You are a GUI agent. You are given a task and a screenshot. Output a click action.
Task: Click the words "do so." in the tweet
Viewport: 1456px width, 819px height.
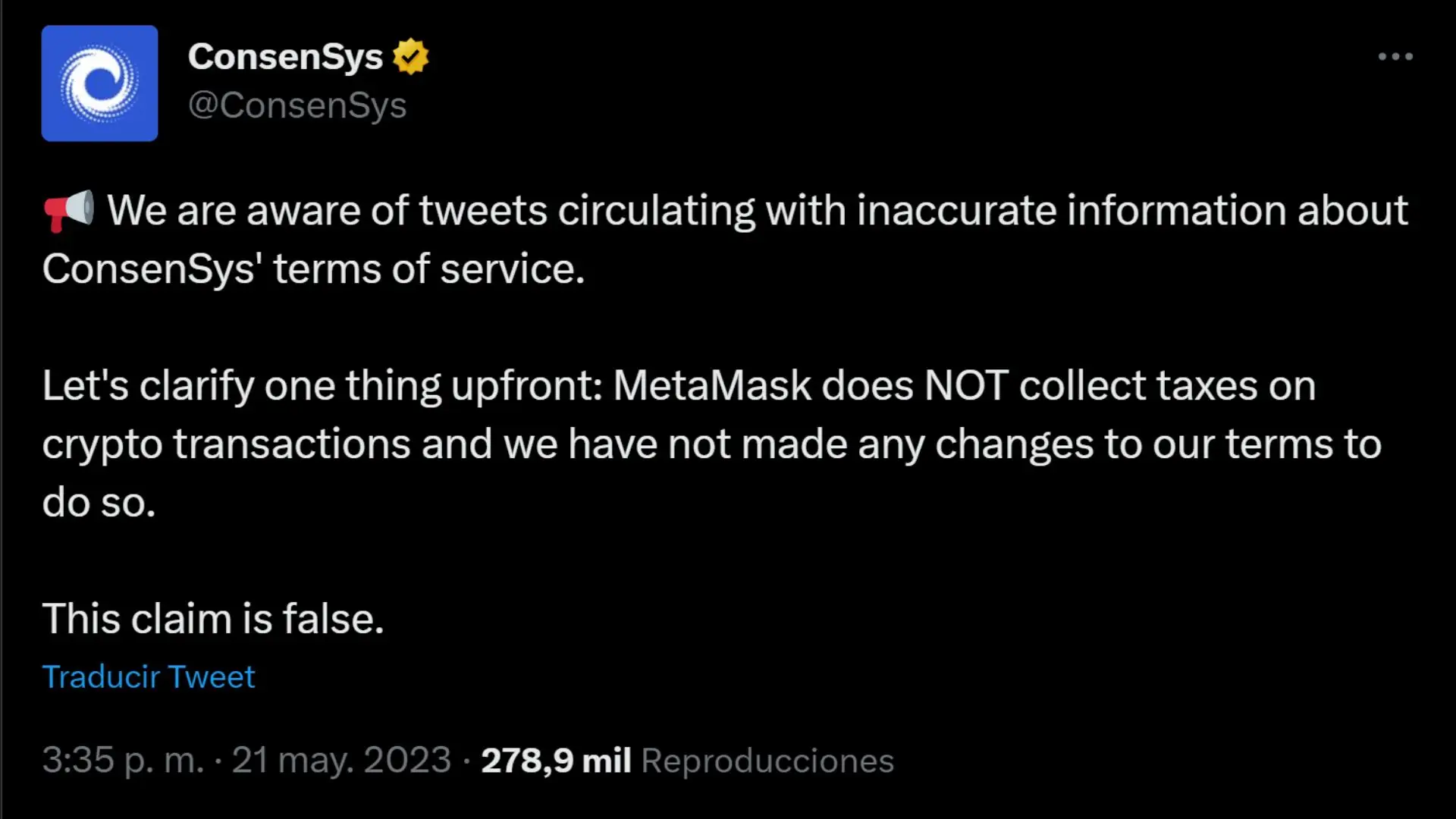[99, 503]
